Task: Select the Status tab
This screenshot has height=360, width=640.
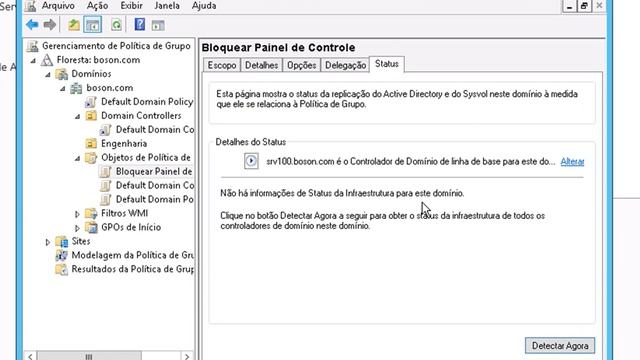Action: (x=387, y=64)
